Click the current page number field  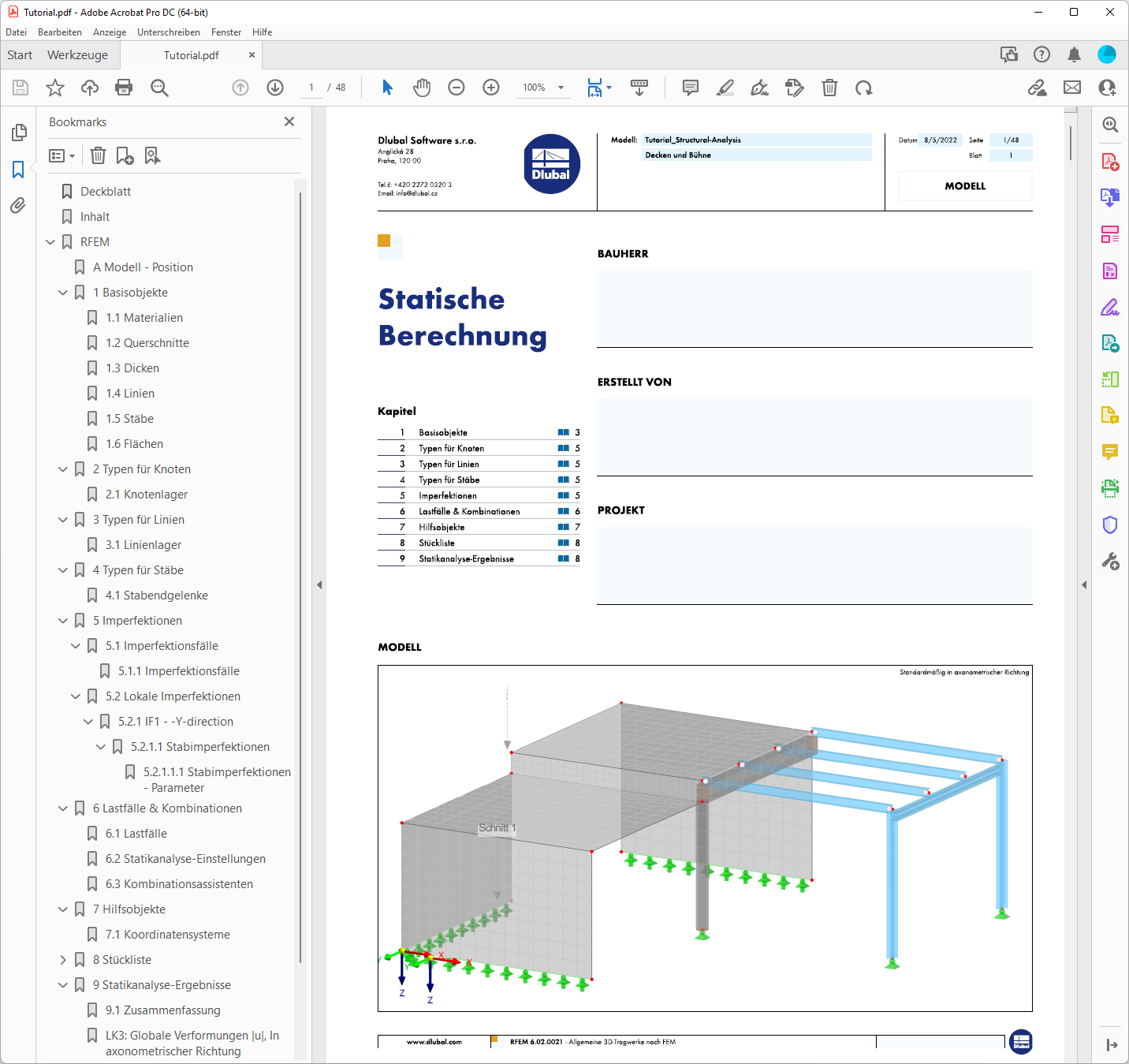coord(311,88)
